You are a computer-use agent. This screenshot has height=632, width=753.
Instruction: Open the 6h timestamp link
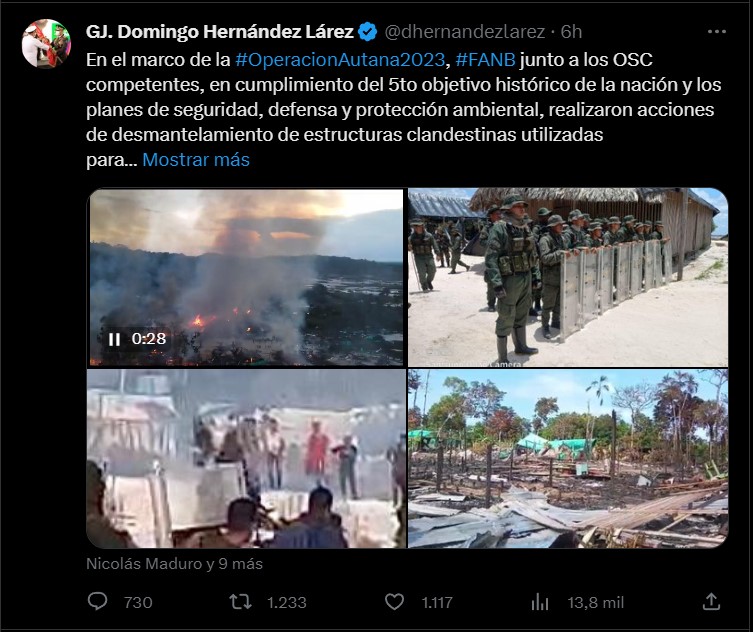[571, 32]
